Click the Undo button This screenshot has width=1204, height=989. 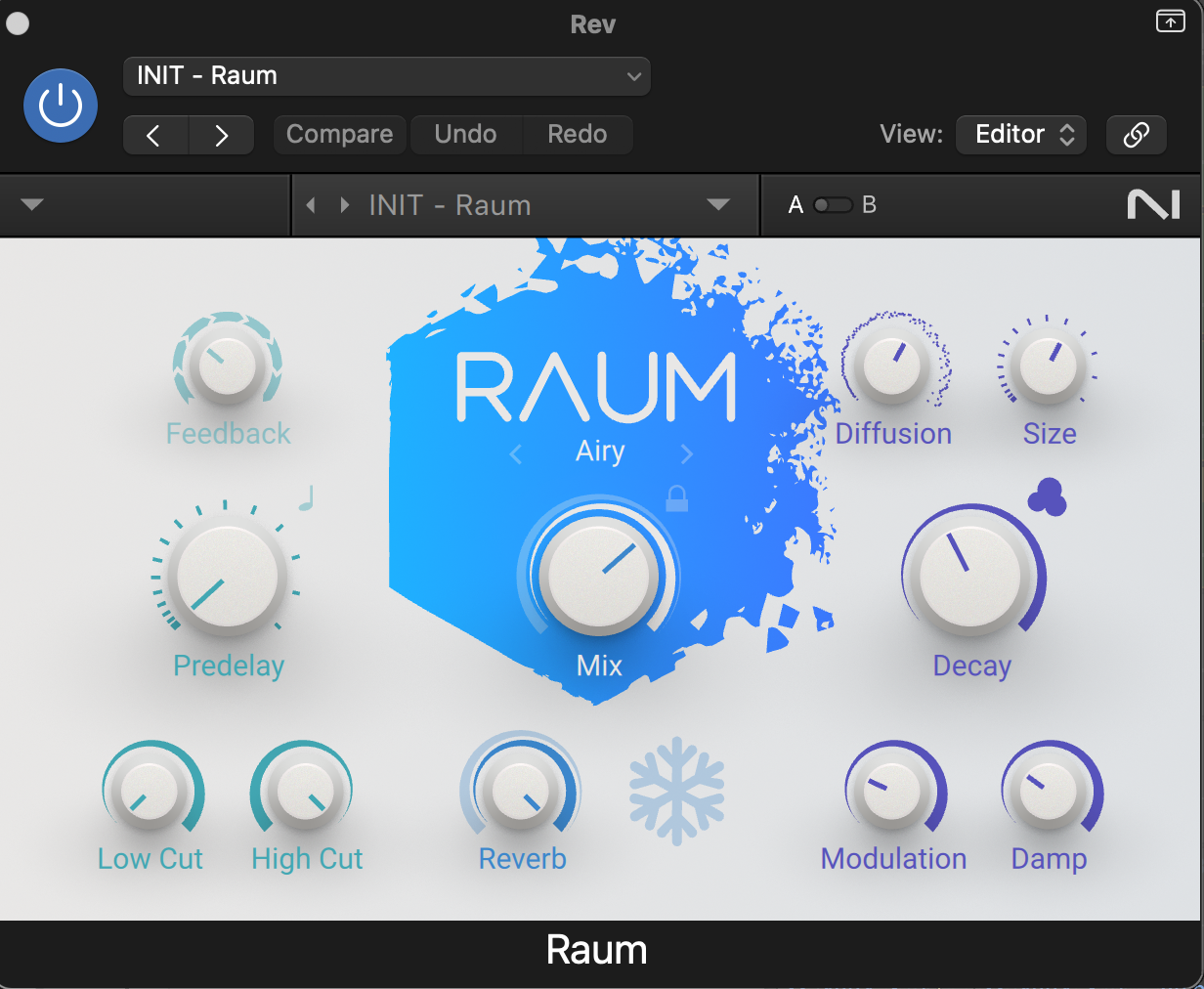[466, 134]
